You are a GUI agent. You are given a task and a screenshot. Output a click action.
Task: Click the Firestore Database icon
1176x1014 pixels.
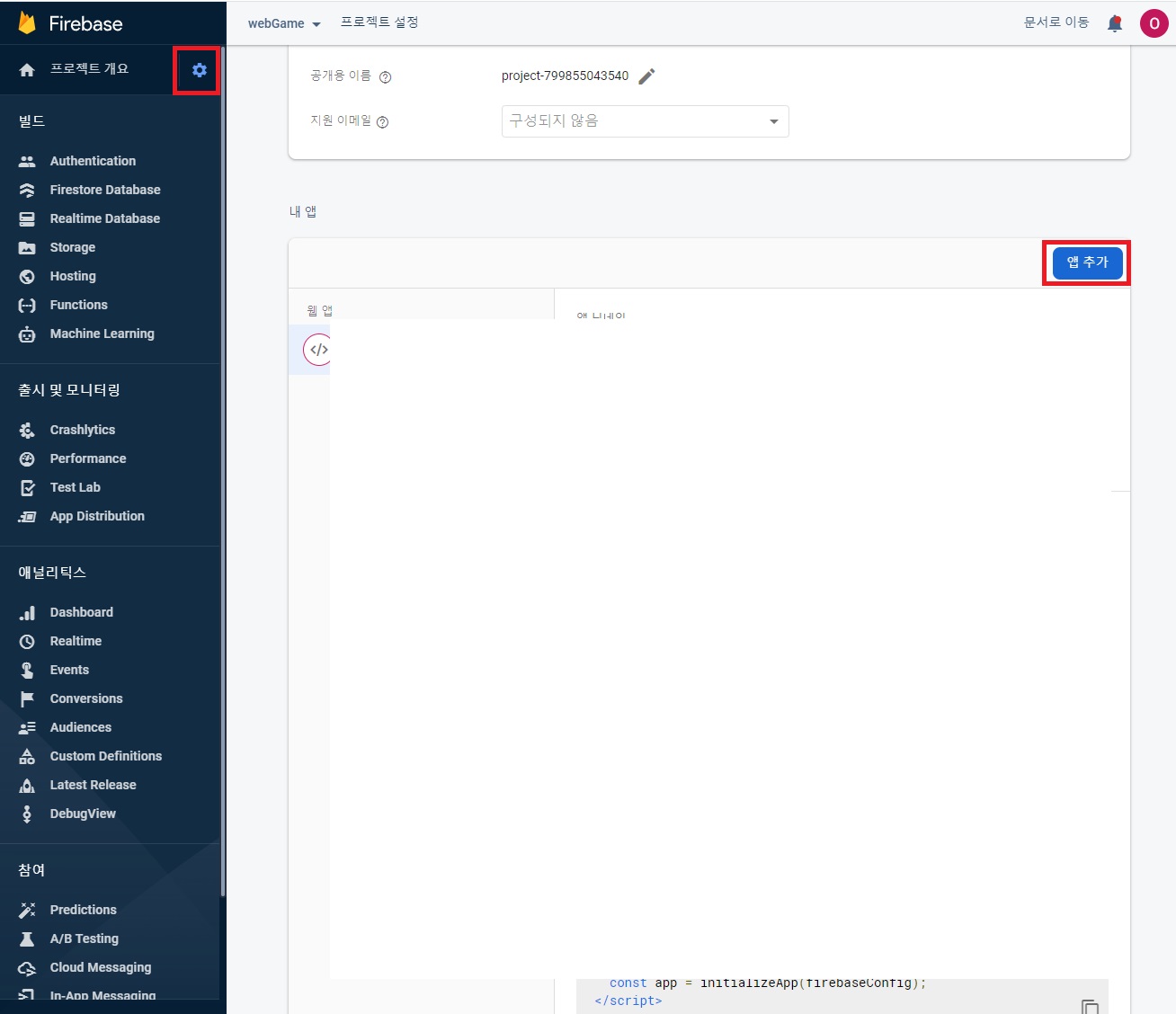pyautogui.click(x=27, y=190)
